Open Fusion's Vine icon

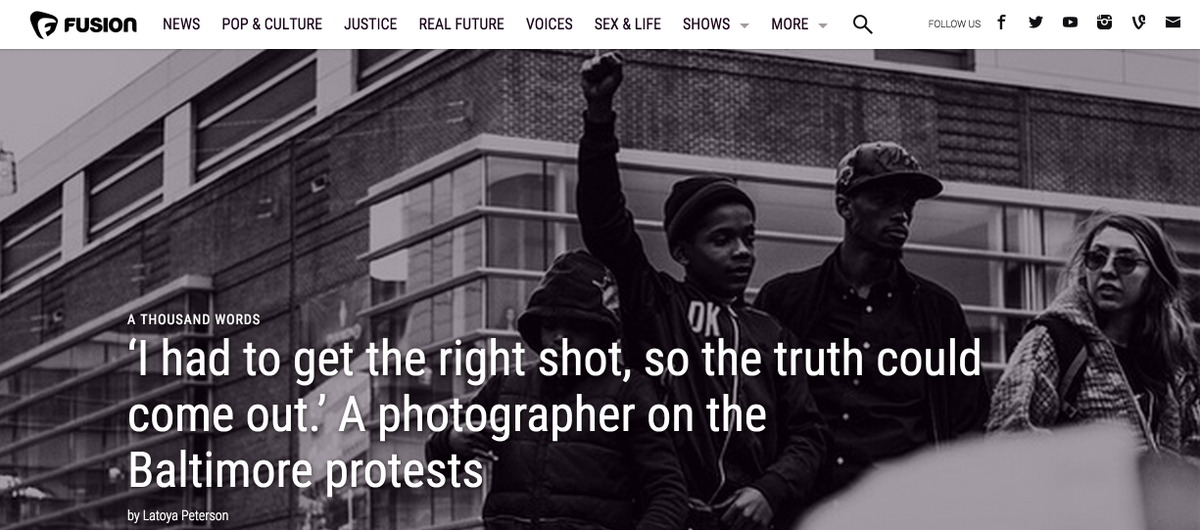coord(1138,23)
